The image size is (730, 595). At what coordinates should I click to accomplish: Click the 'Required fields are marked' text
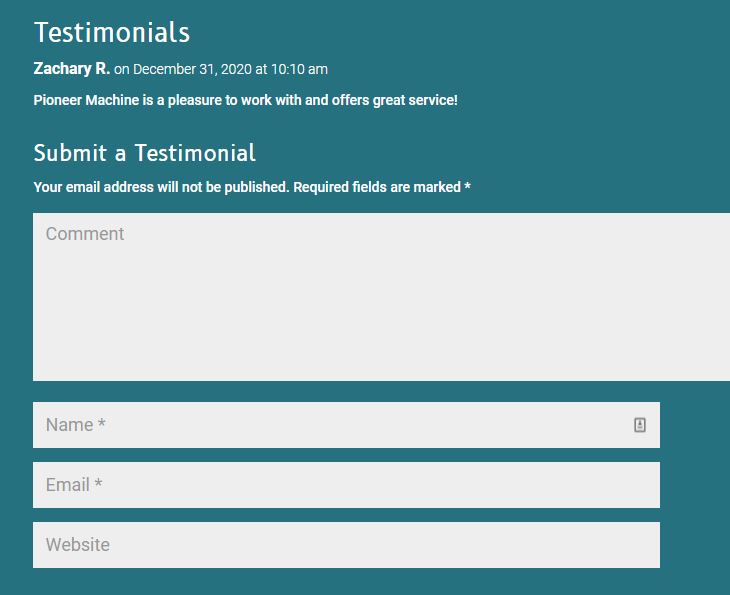(377, 187)
